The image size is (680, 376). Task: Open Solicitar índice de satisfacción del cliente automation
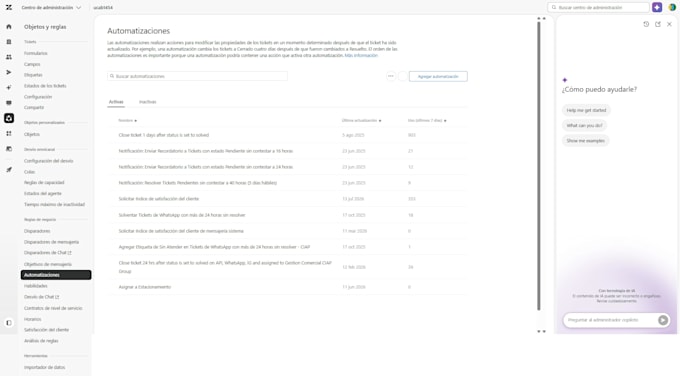[x=159, y=199]
